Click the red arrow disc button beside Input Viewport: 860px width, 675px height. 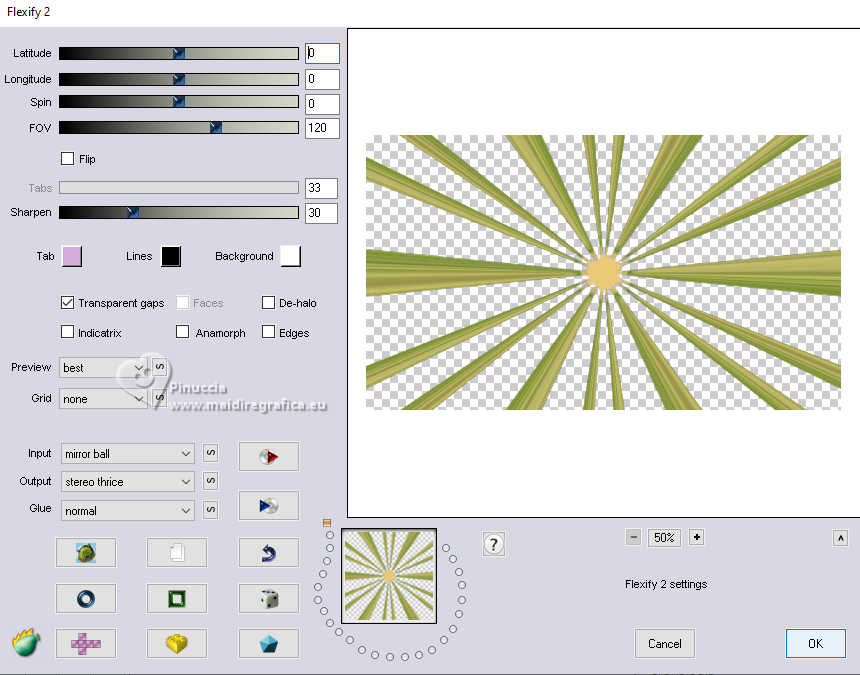(269, 456)
